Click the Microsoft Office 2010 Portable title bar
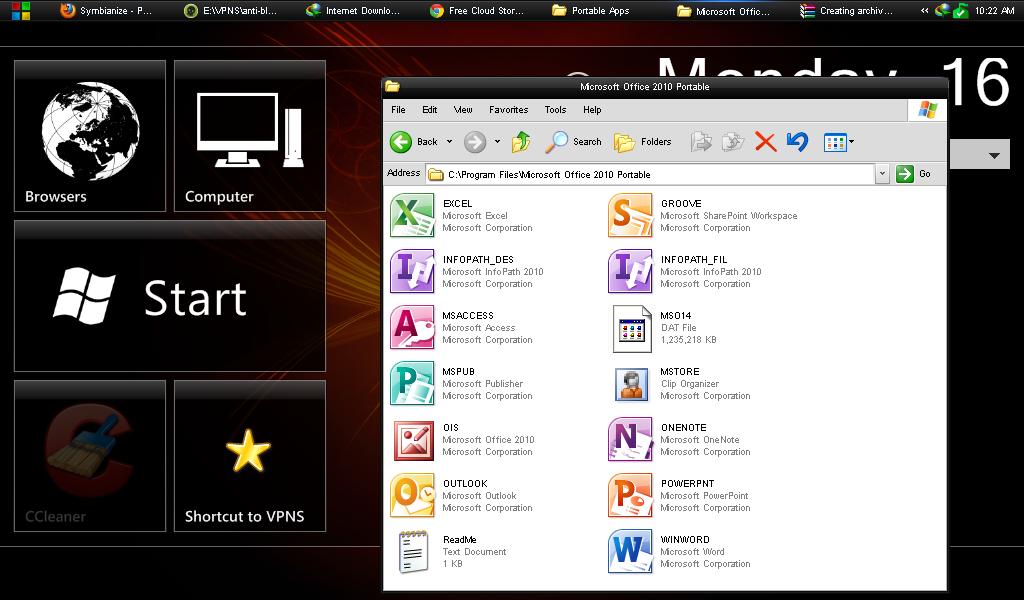Viewport: 1024px width, 600px height. pyautogui.click(x=665, y=86)
